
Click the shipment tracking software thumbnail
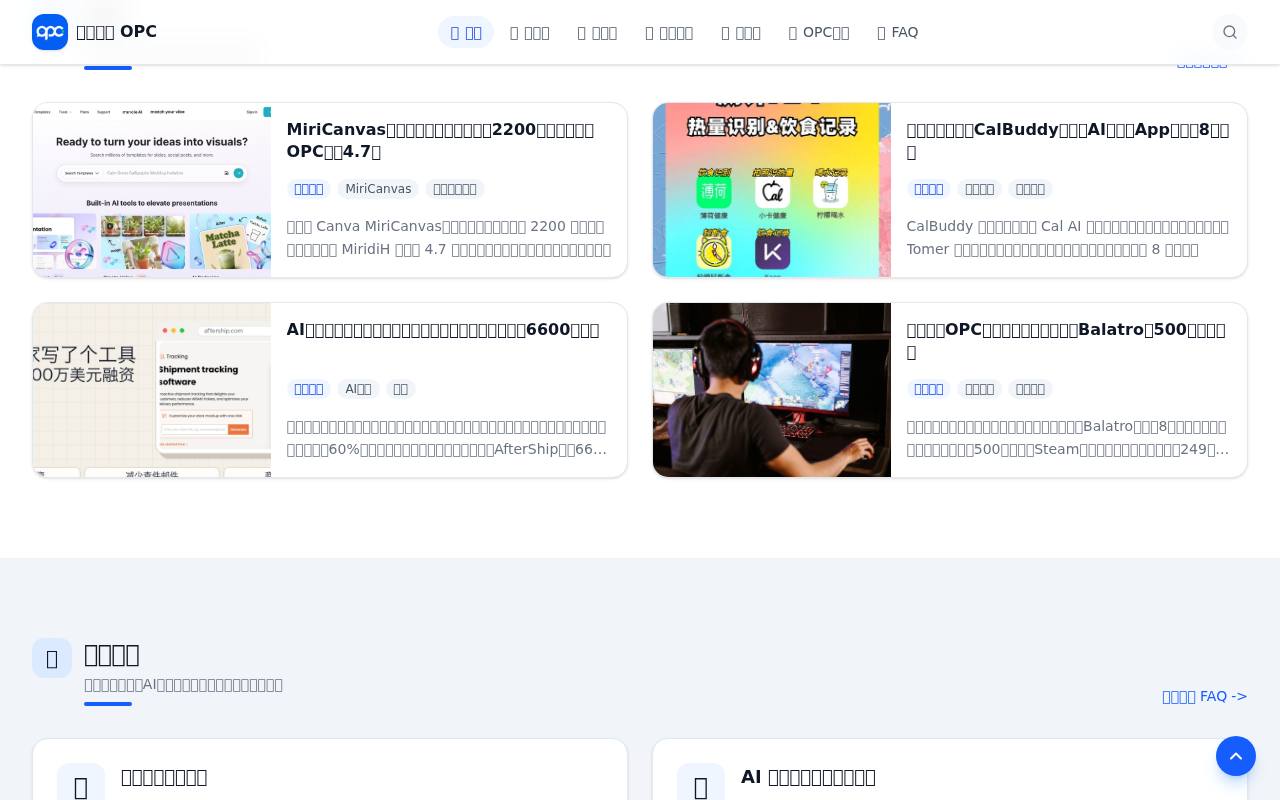click(152, 390)
